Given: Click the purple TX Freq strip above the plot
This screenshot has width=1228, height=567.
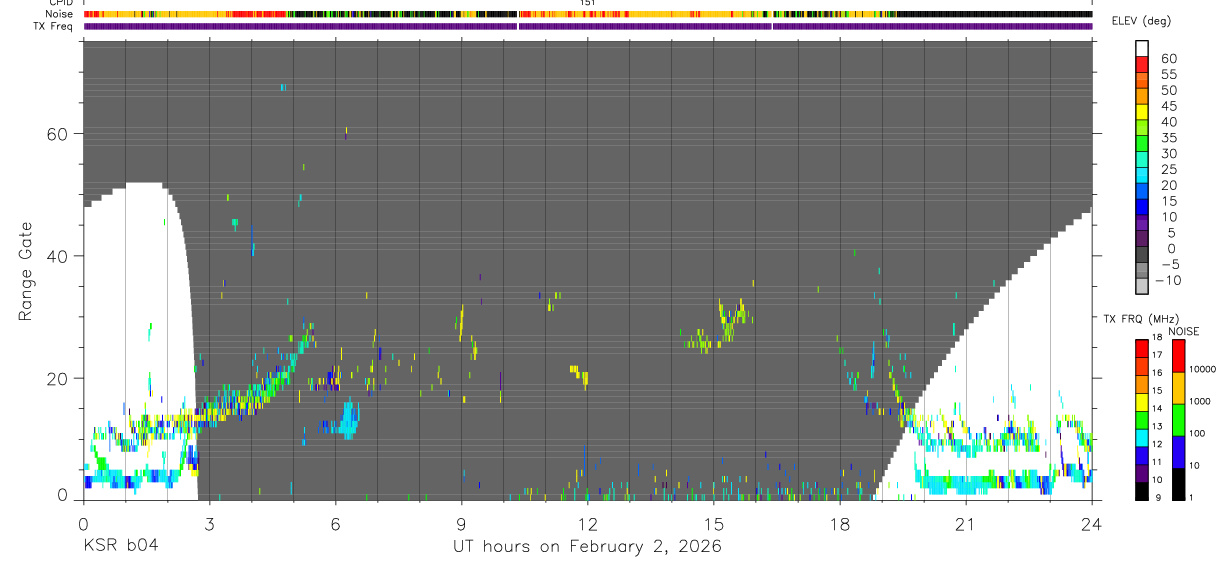Looking at the screenshot, I should 588,26.
